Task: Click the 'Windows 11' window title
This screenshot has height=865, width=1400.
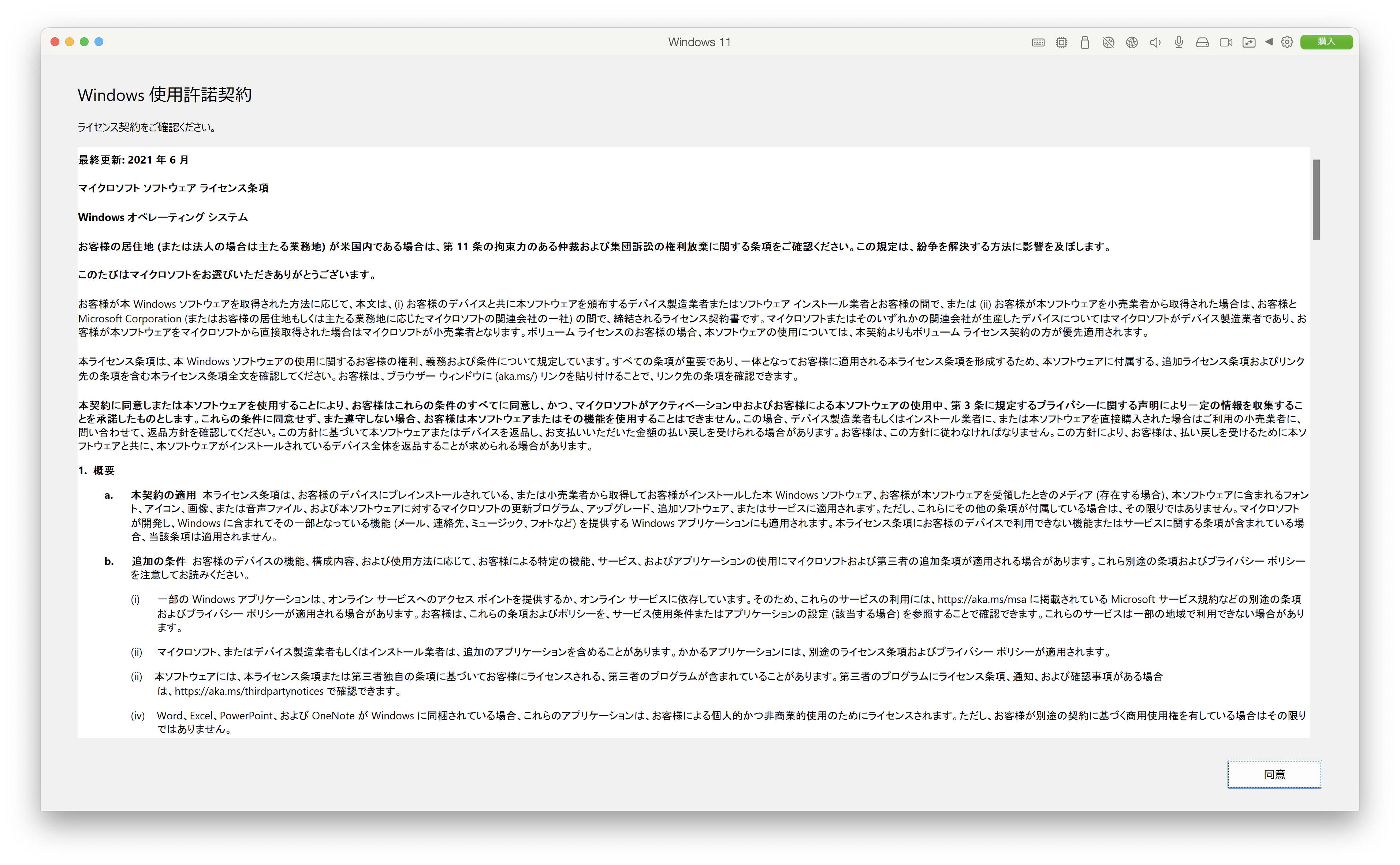Action: 699,42
